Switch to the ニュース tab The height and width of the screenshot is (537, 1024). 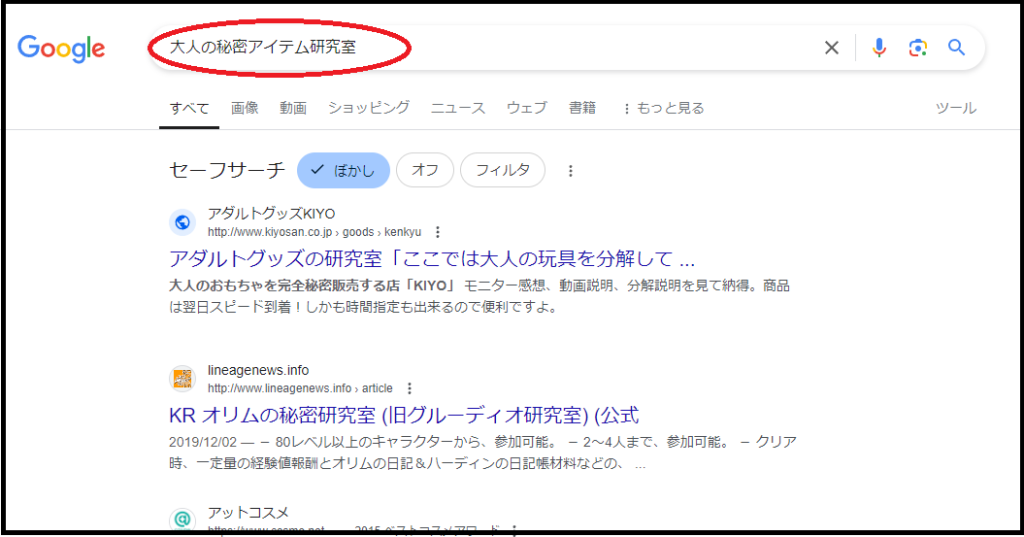(x=458, y=108)
